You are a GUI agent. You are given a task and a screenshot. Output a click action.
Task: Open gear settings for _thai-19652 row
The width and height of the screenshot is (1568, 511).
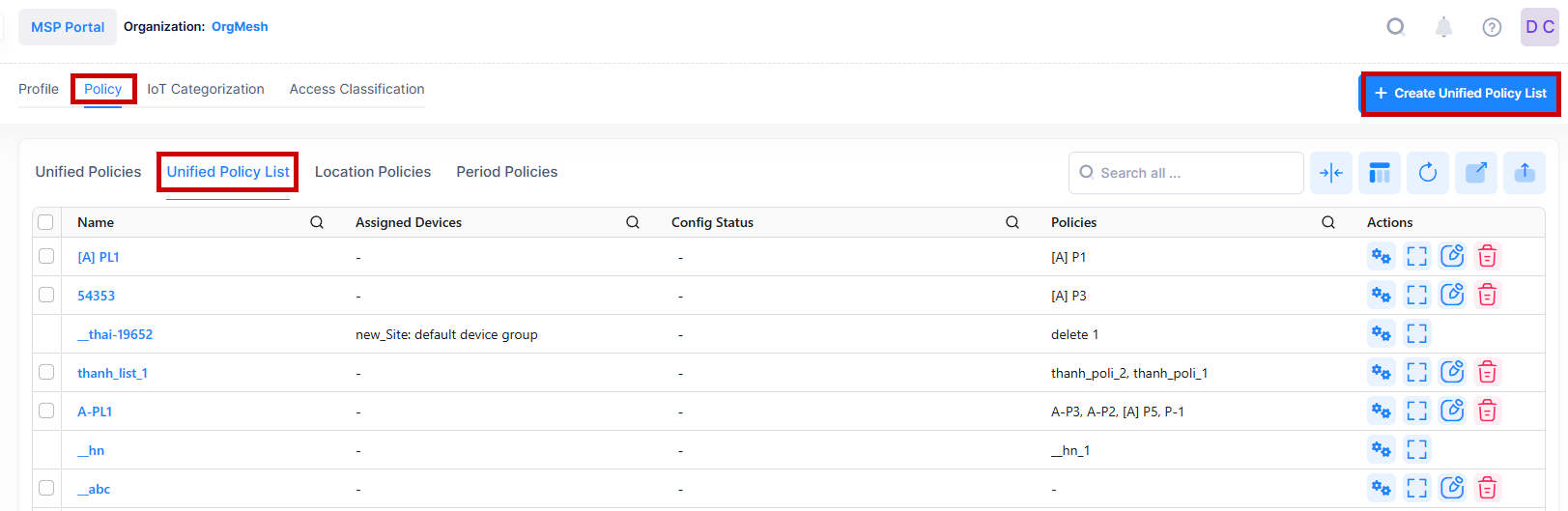click(1381, 334)
